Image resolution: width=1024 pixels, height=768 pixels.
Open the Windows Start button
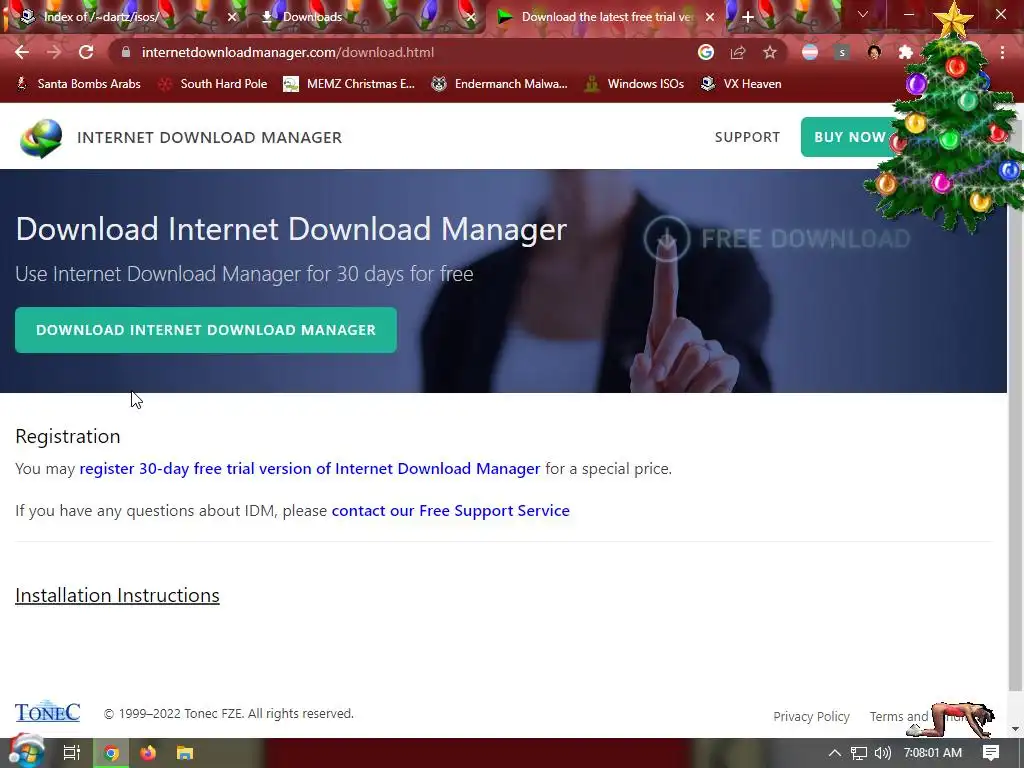click(x=25, y=753)
